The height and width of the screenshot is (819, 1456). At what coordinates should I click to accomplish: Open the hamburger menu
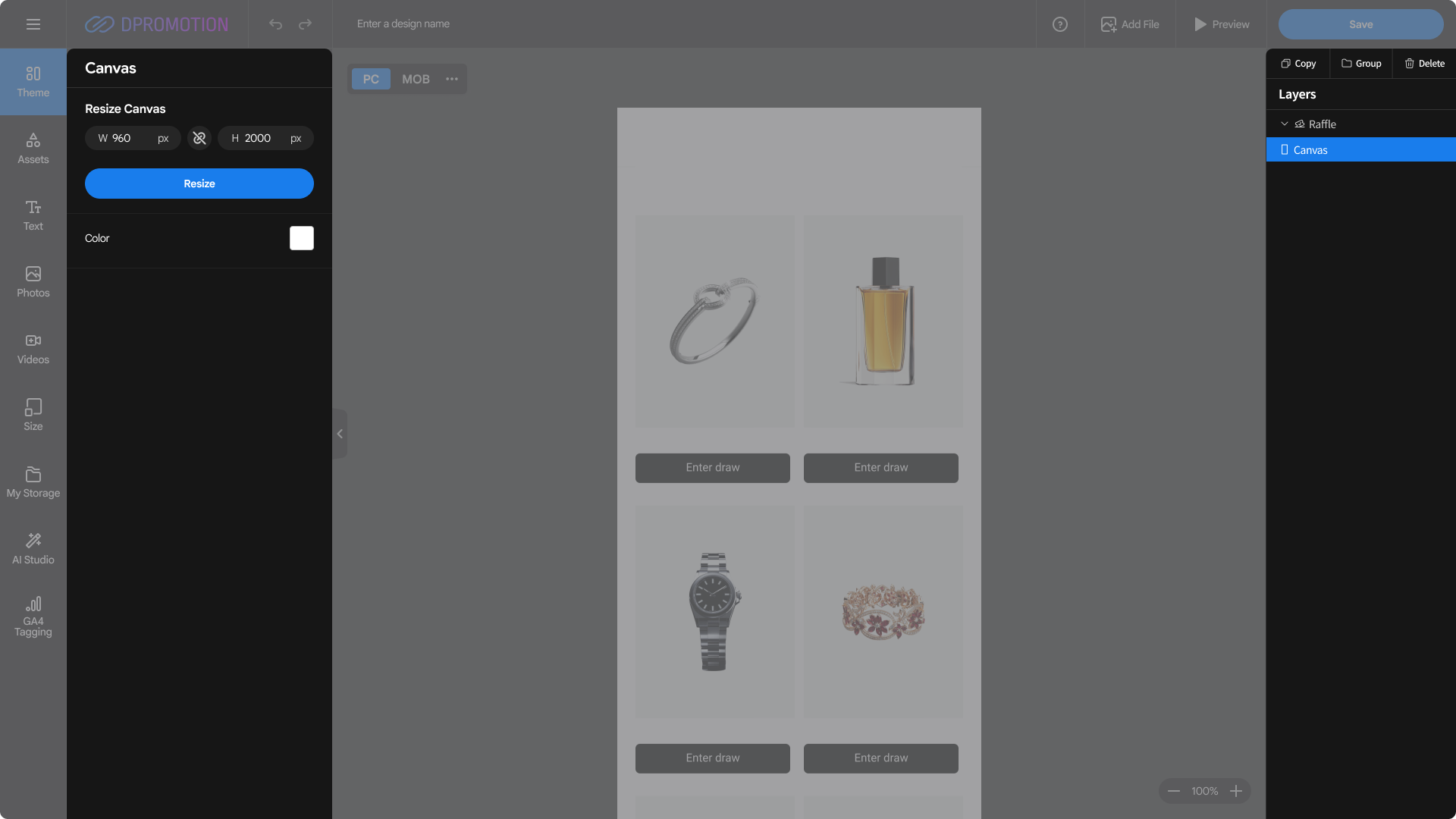pos(33,24)
